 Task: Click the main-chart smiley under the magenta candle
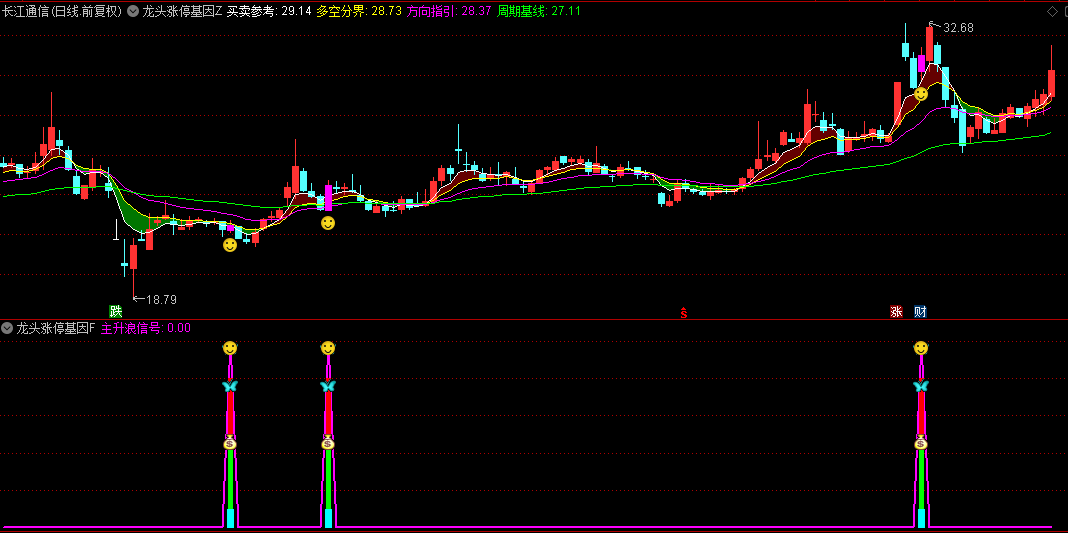click(328, 223)
